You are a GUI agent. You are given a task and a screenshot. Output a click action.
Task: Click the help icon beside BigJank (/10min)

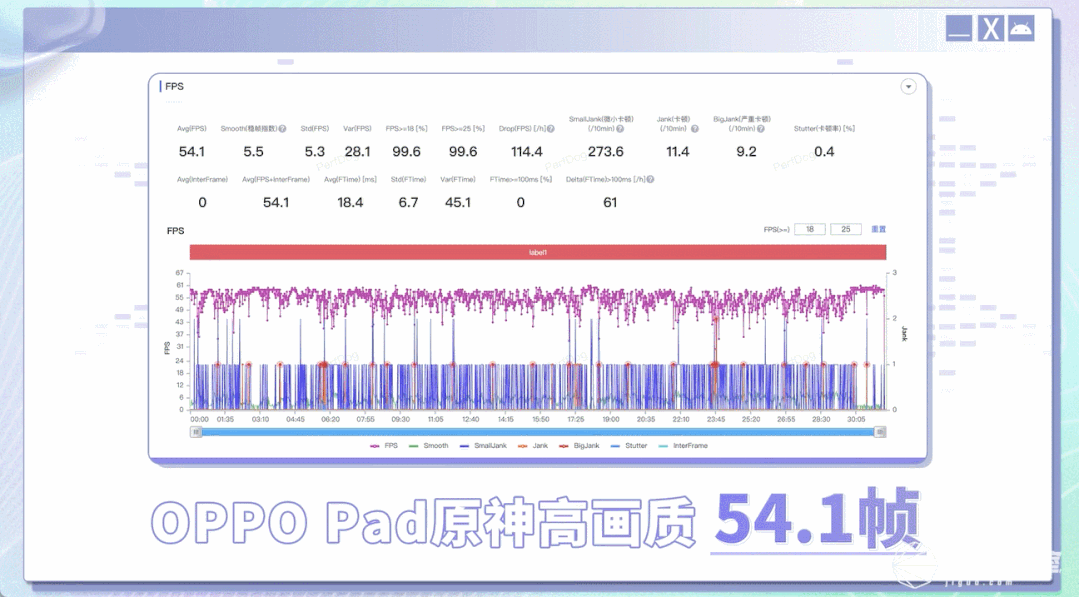pyautogui.click(x=760, y=129)
